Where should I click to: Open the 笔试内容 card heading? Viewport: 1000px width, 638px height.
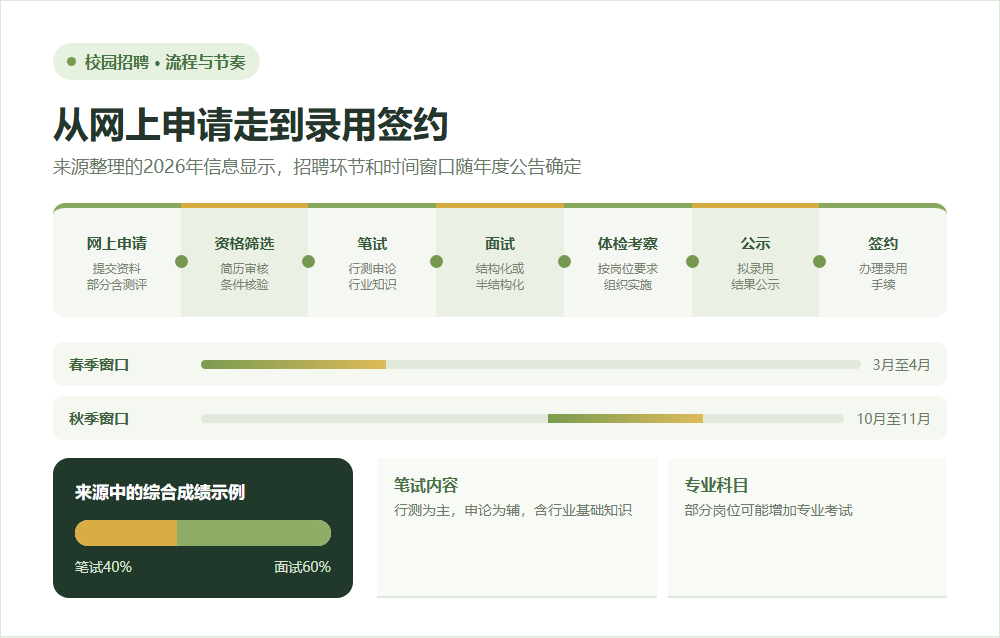tap(426, 486)
